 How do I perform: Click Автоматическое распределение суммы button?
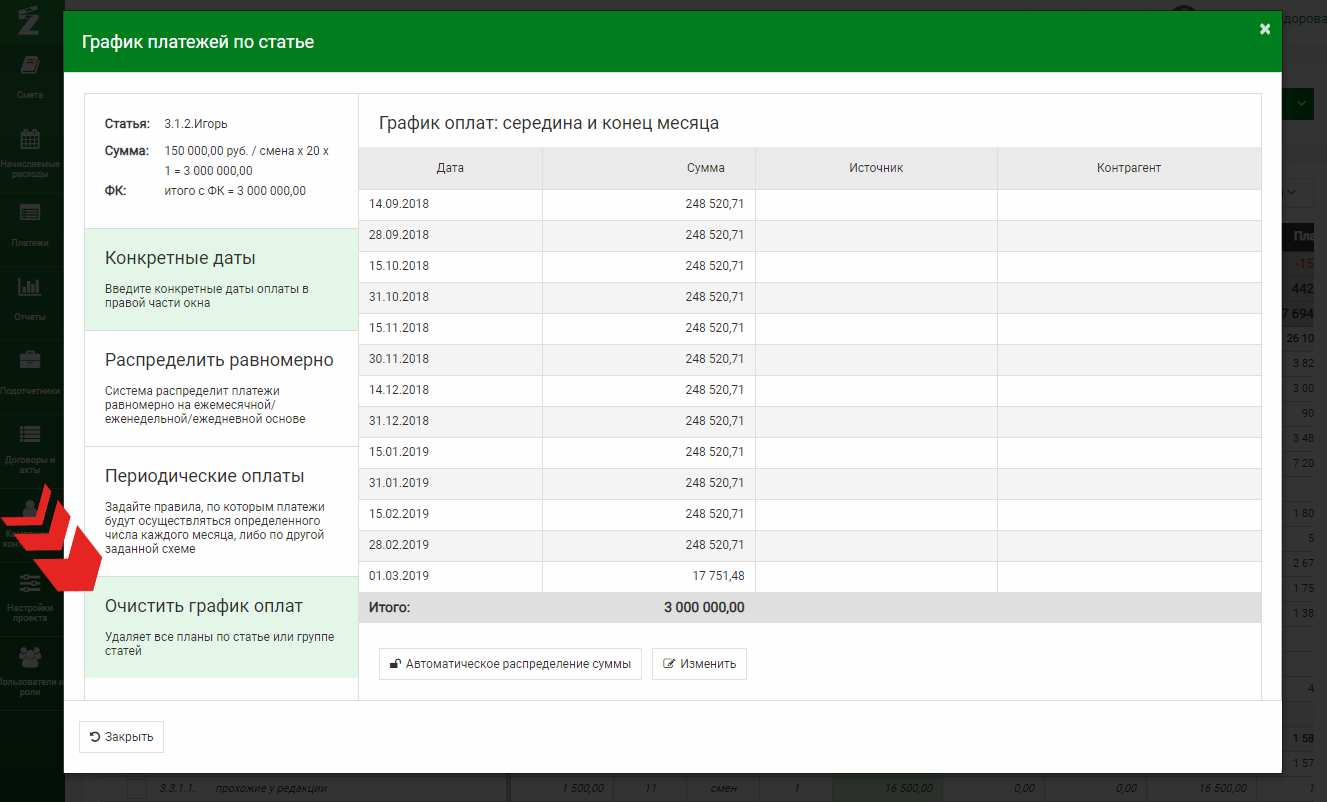point(510,664)
